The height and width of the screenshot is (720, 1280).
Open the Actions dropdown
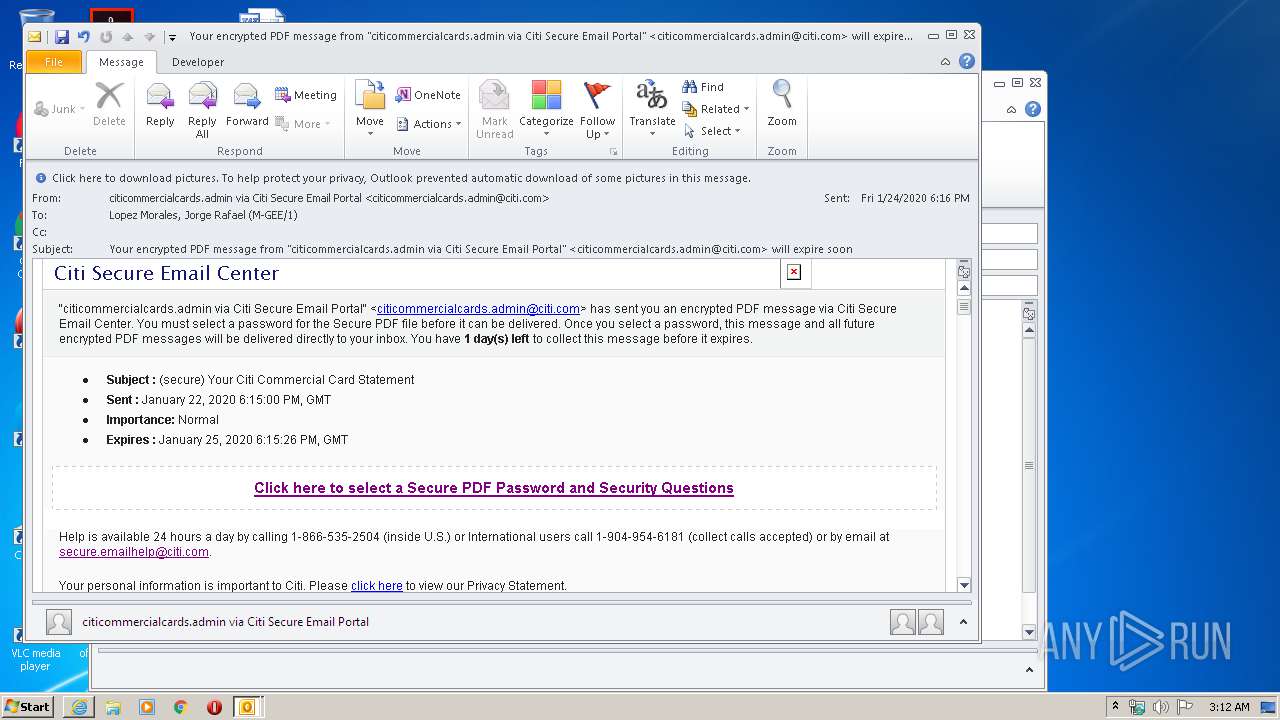coord(428,124)
